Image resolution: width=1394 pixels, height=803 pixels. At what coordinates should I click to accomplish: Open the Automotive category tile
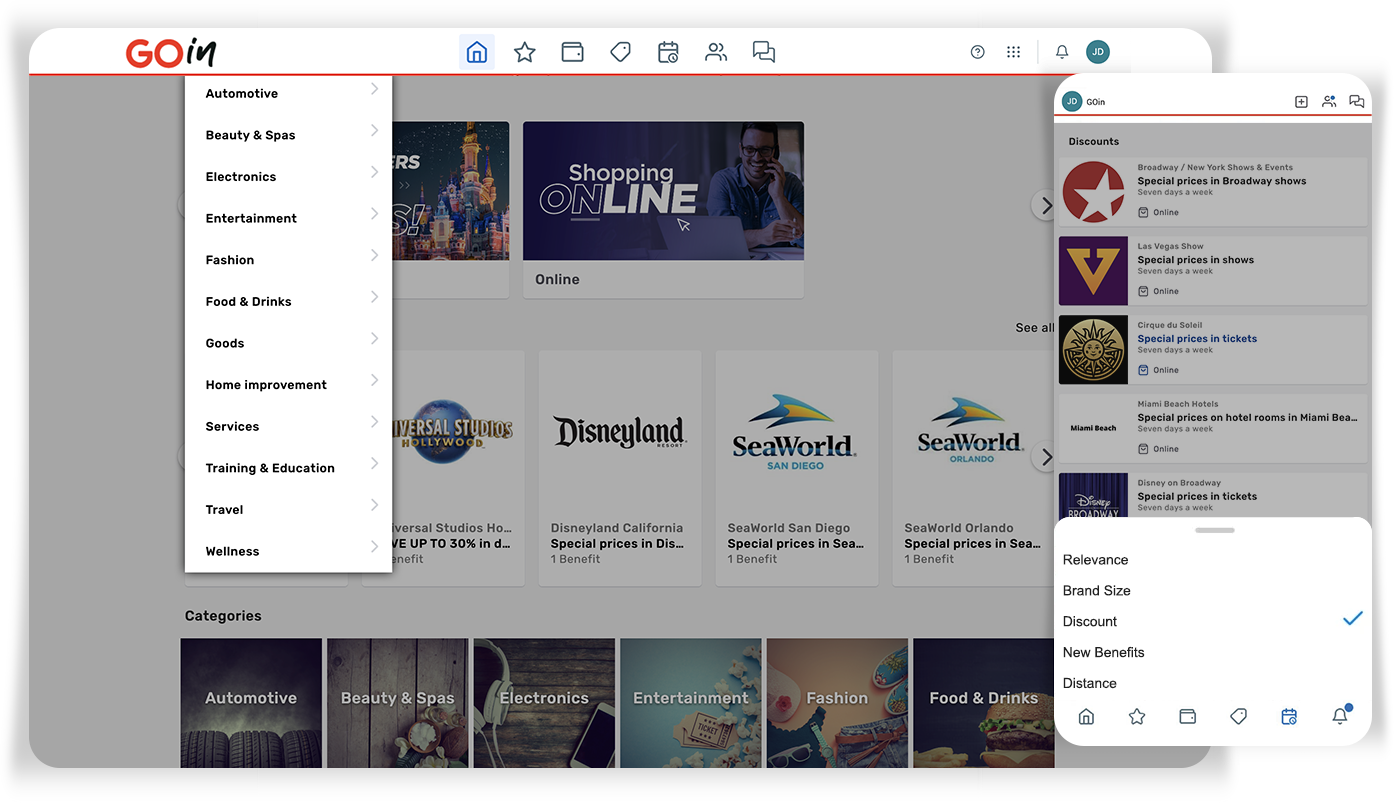pos(251,702)
